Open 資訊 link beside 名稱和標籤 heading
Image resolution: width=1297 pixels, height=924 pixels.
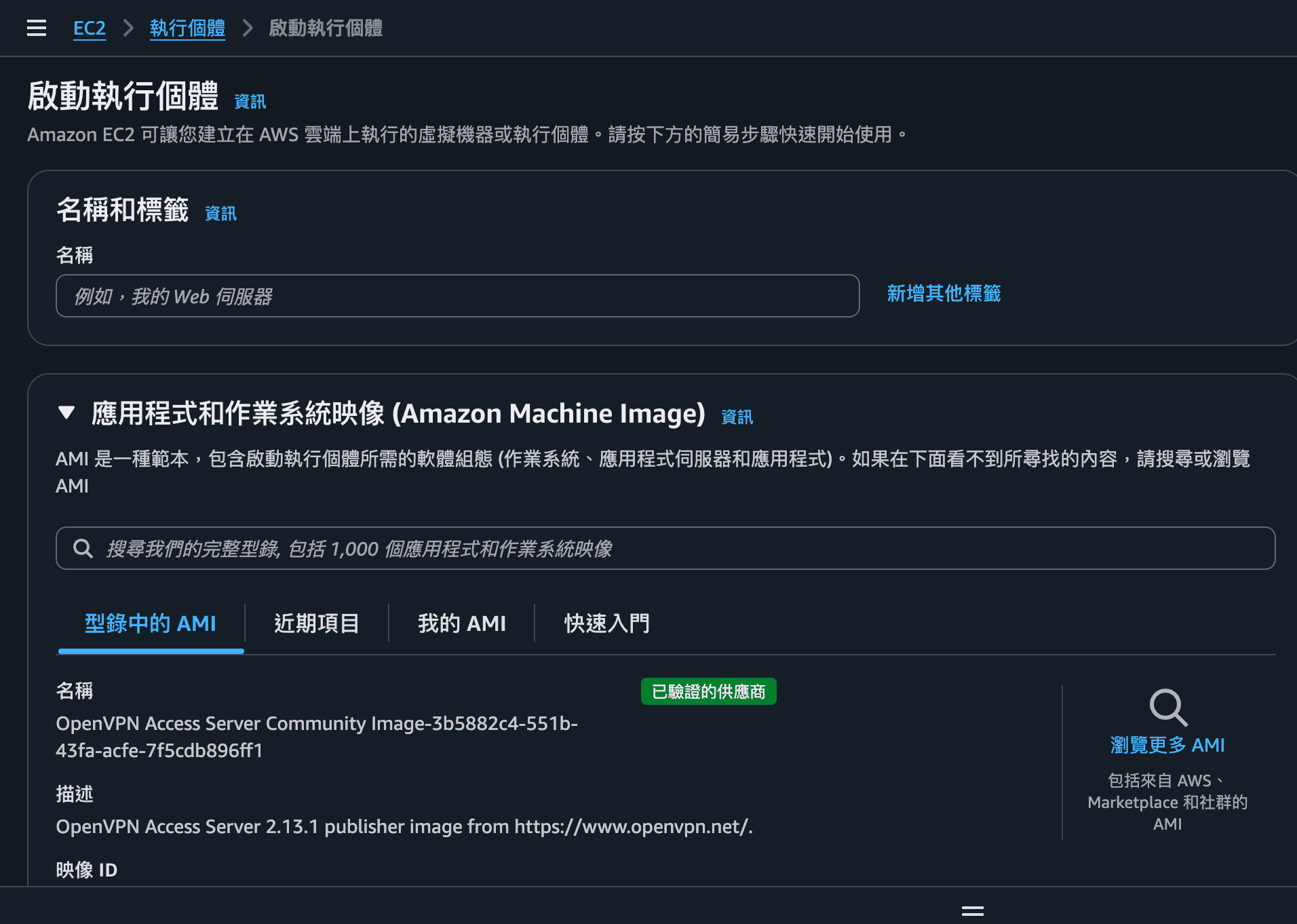220,214
